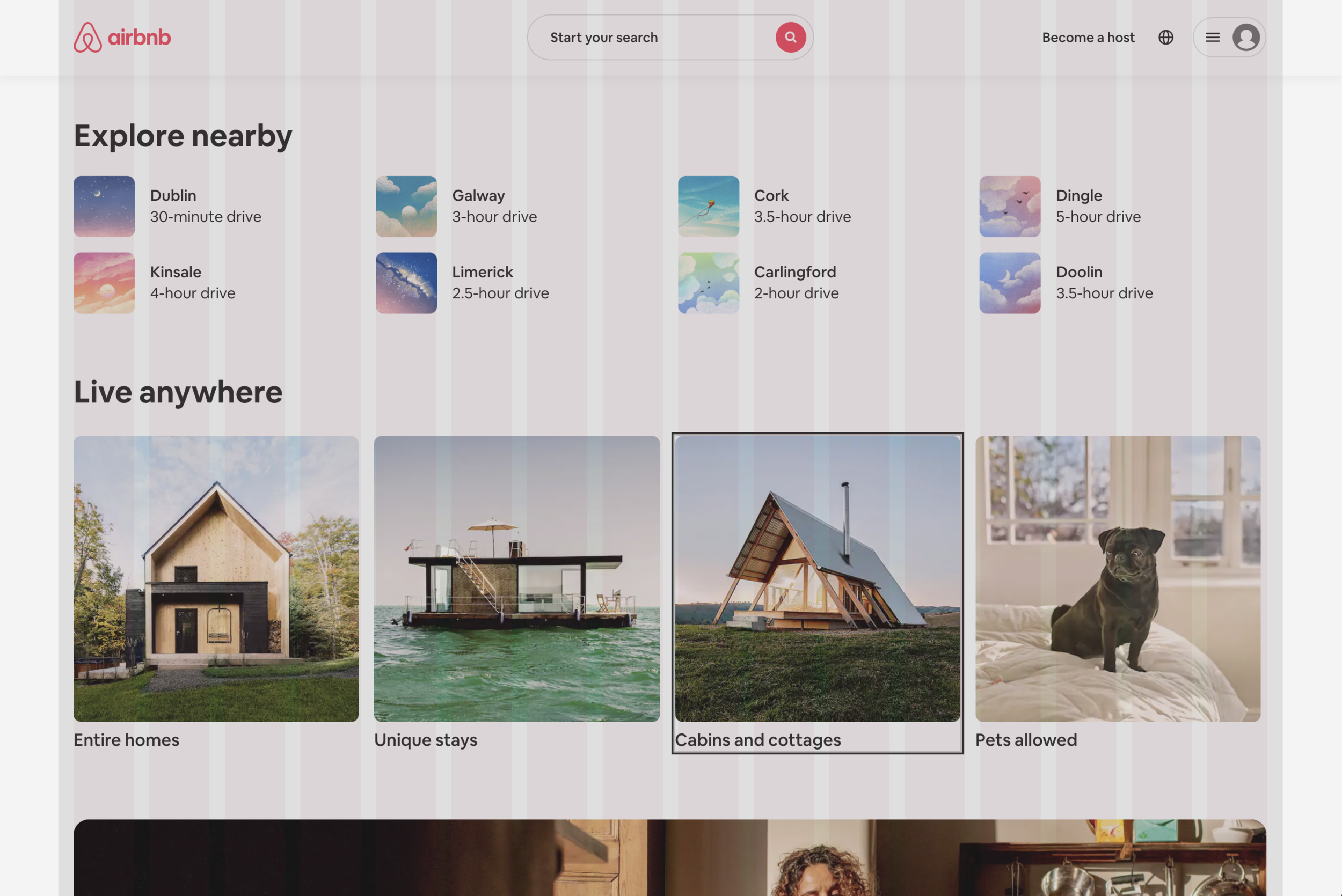Choose Cork kite illustration icon
1342x896 pixels.
tap(708, 206)
